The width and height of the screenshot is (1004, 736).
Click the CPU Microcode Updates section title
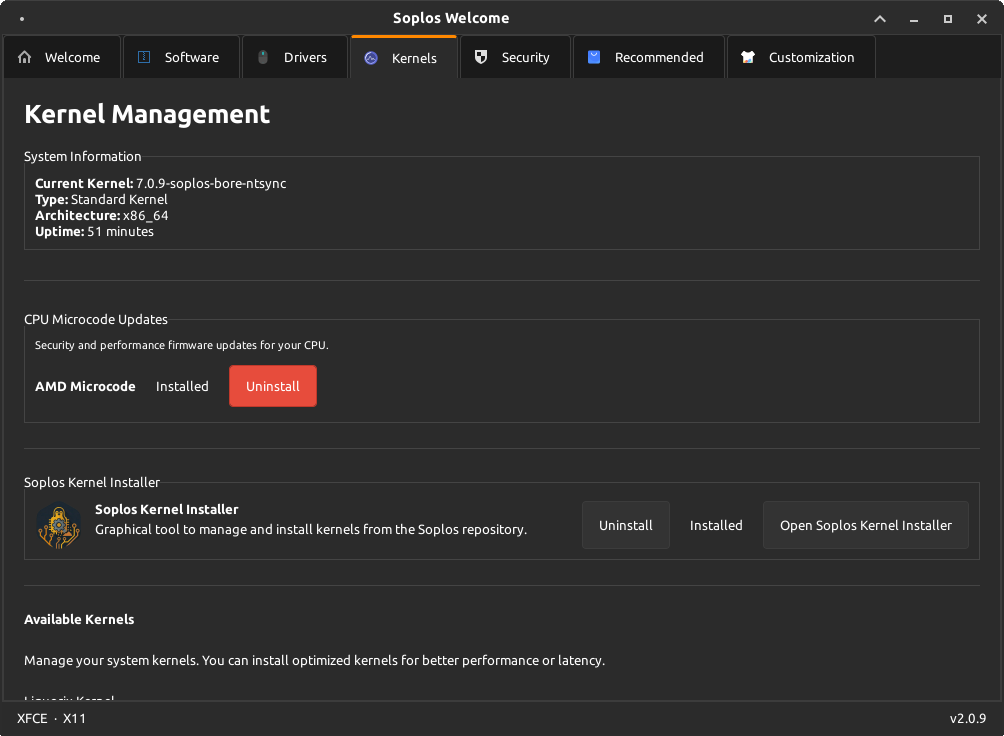coord(95,319)
